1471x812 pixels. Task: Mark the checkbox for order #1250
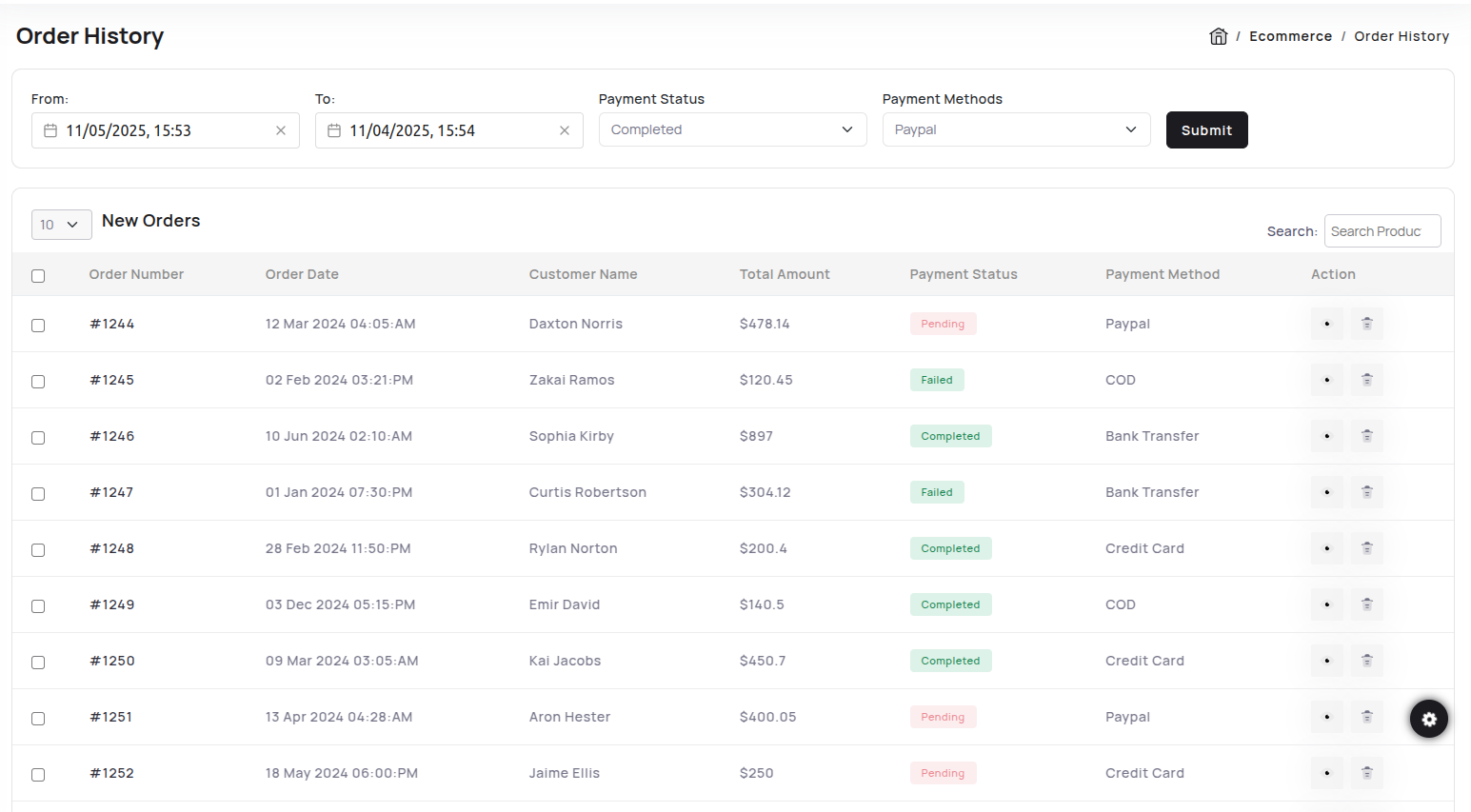(x=38, y=663)
